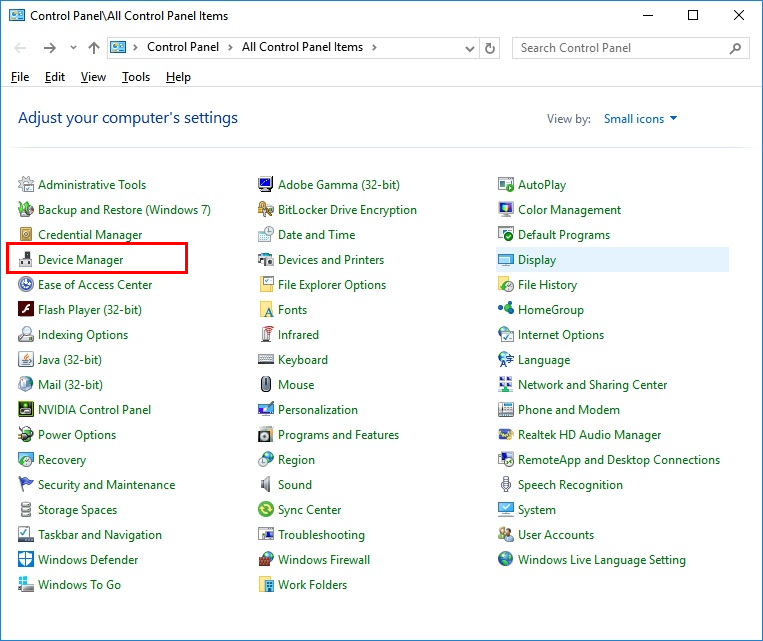Viewport: 763px width, 641px height.
Task: Open the Tools menu
Action: click(x=135, y=77)
